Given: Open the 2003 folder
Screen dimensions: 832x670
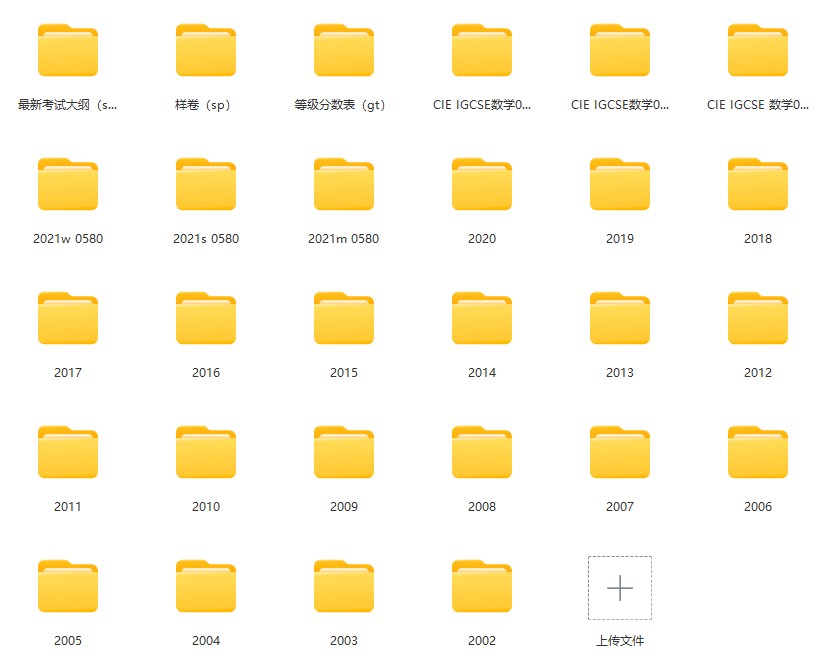Looking at the screenshot, I should 344,586.
